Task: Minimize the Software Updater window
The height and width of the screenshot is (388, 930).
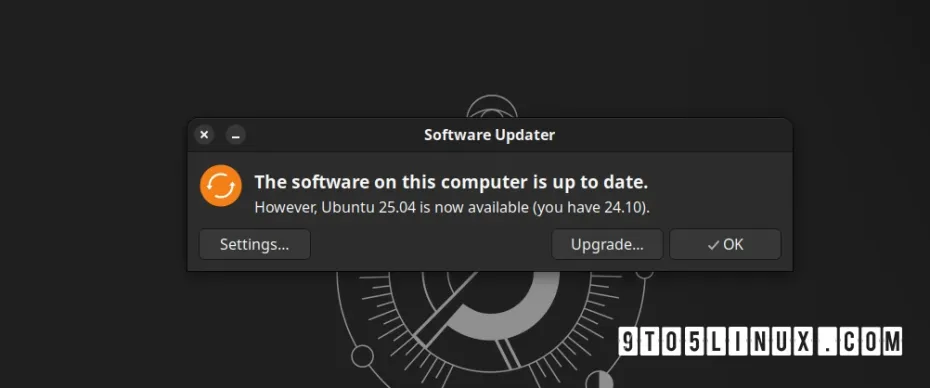Action: (235, 135)
